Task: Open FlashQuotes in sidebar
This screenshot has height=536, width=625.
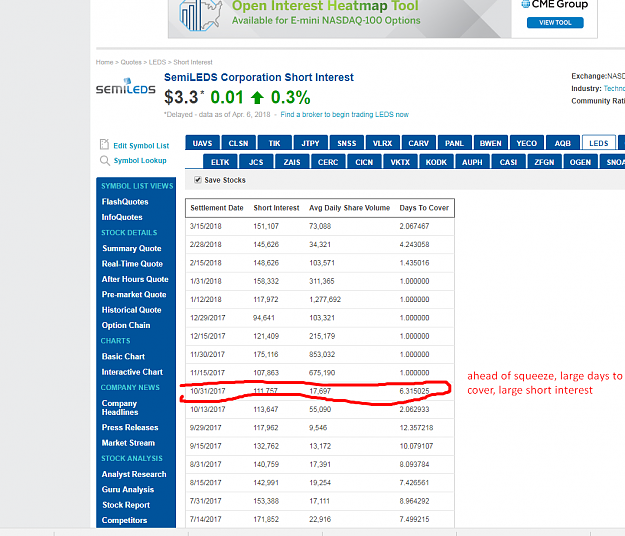Action: coord(125,202)
